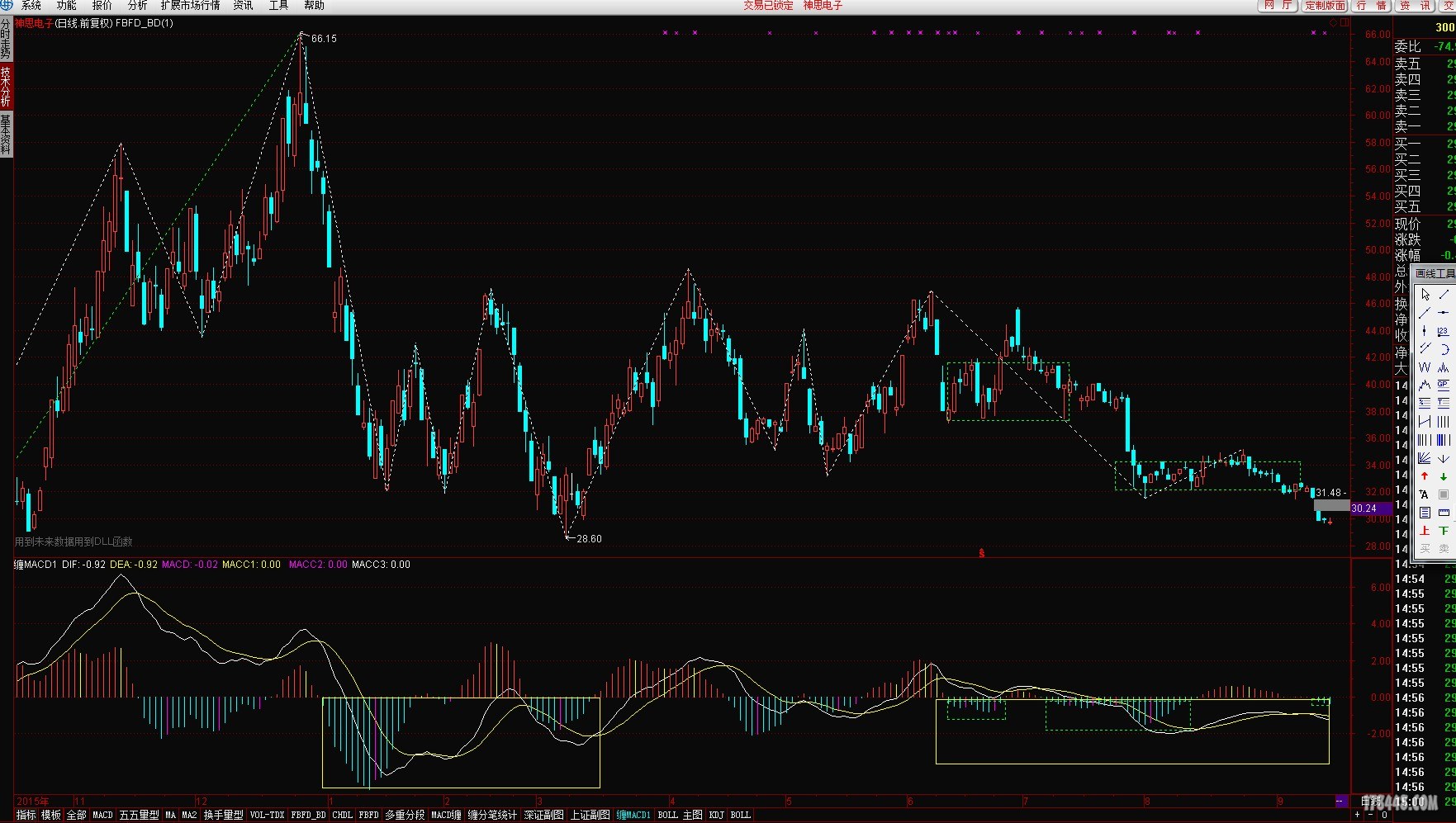Select the W-pattern drawing tool
This screenshot has width=1456, height=823.
(1425, 367)
